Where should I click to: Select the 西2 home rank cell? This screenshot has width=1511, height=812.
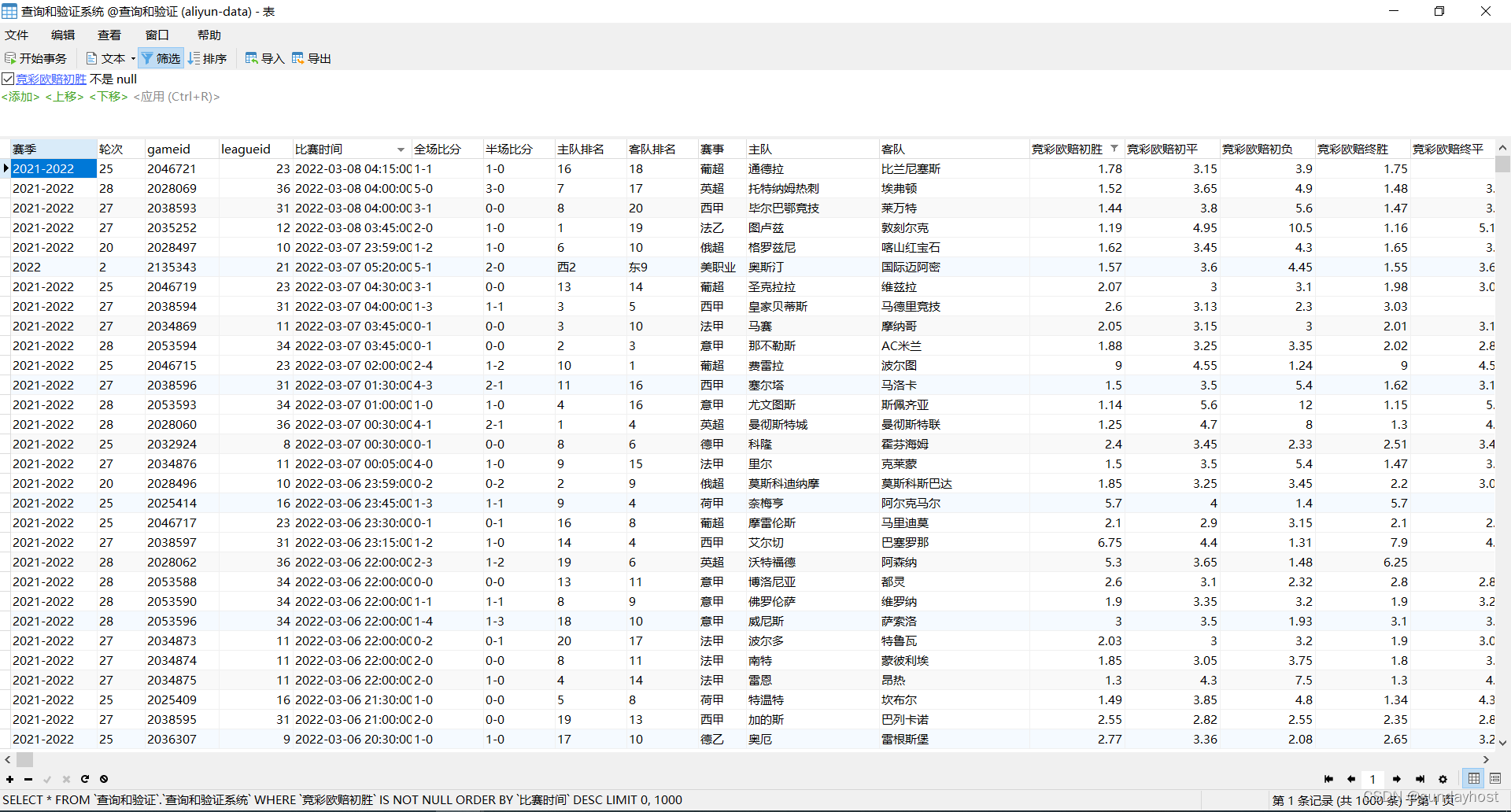(x=590, y=267)
